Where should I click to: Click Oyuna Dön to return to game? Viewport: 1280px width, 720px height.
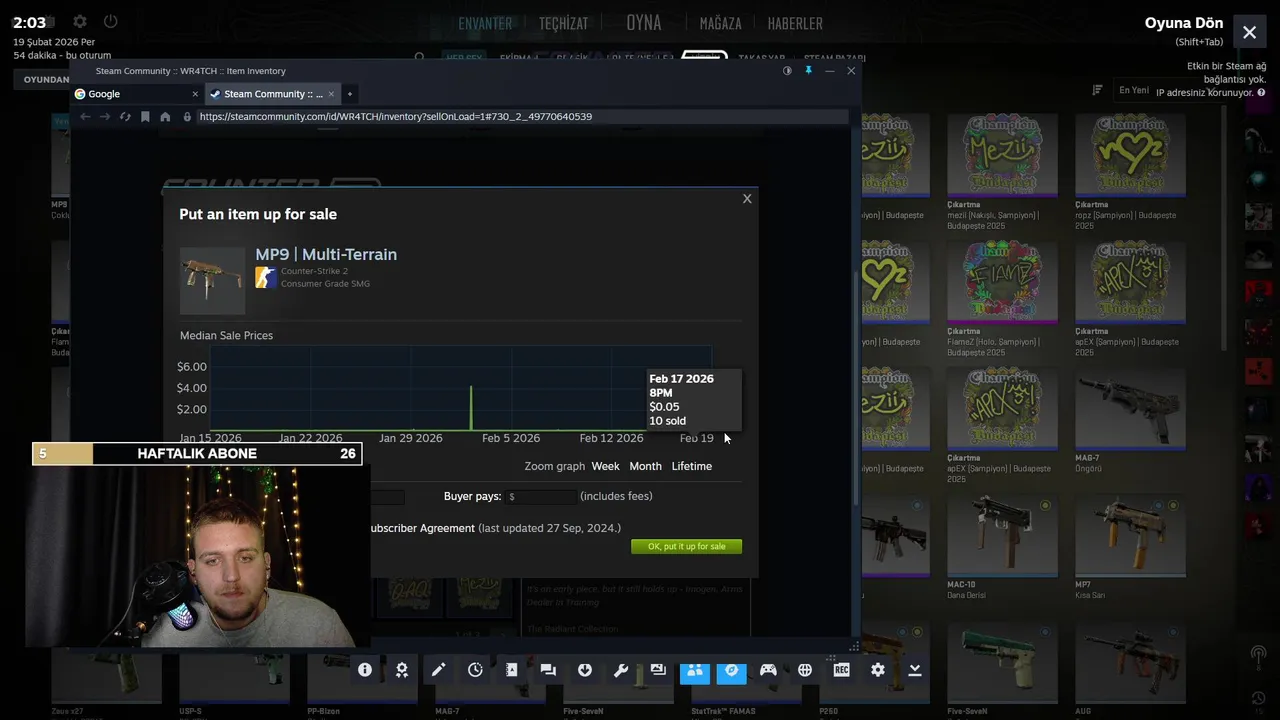click(1184, 23)
